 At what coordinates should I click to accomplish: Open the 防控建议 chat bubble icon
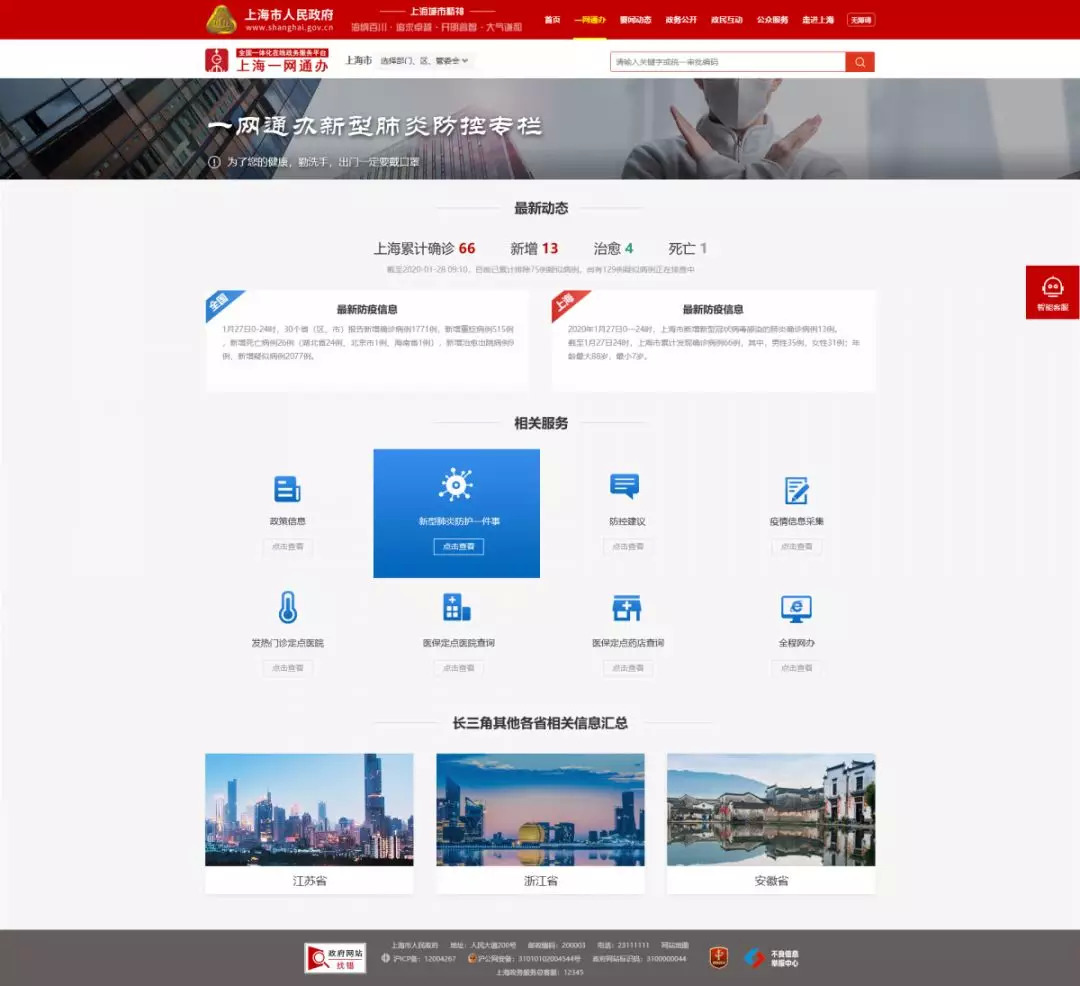[x=624, y=487]
